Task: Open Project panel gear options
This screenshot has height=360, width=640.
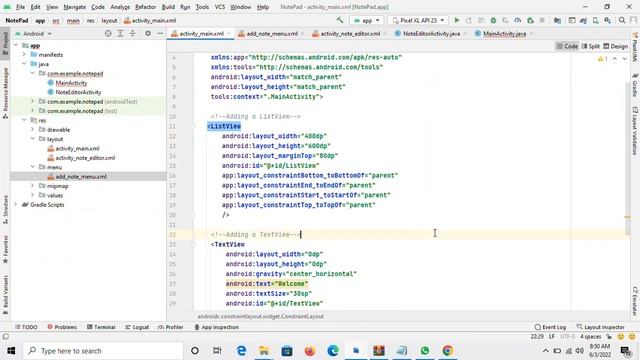Action: pos(148,33)
